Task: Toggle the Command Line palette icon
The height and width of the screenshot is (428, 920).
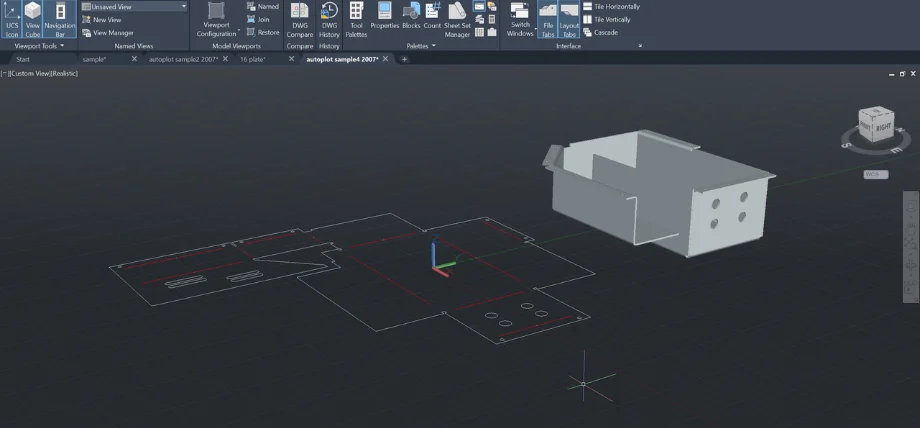Action: tap(479, 6)
